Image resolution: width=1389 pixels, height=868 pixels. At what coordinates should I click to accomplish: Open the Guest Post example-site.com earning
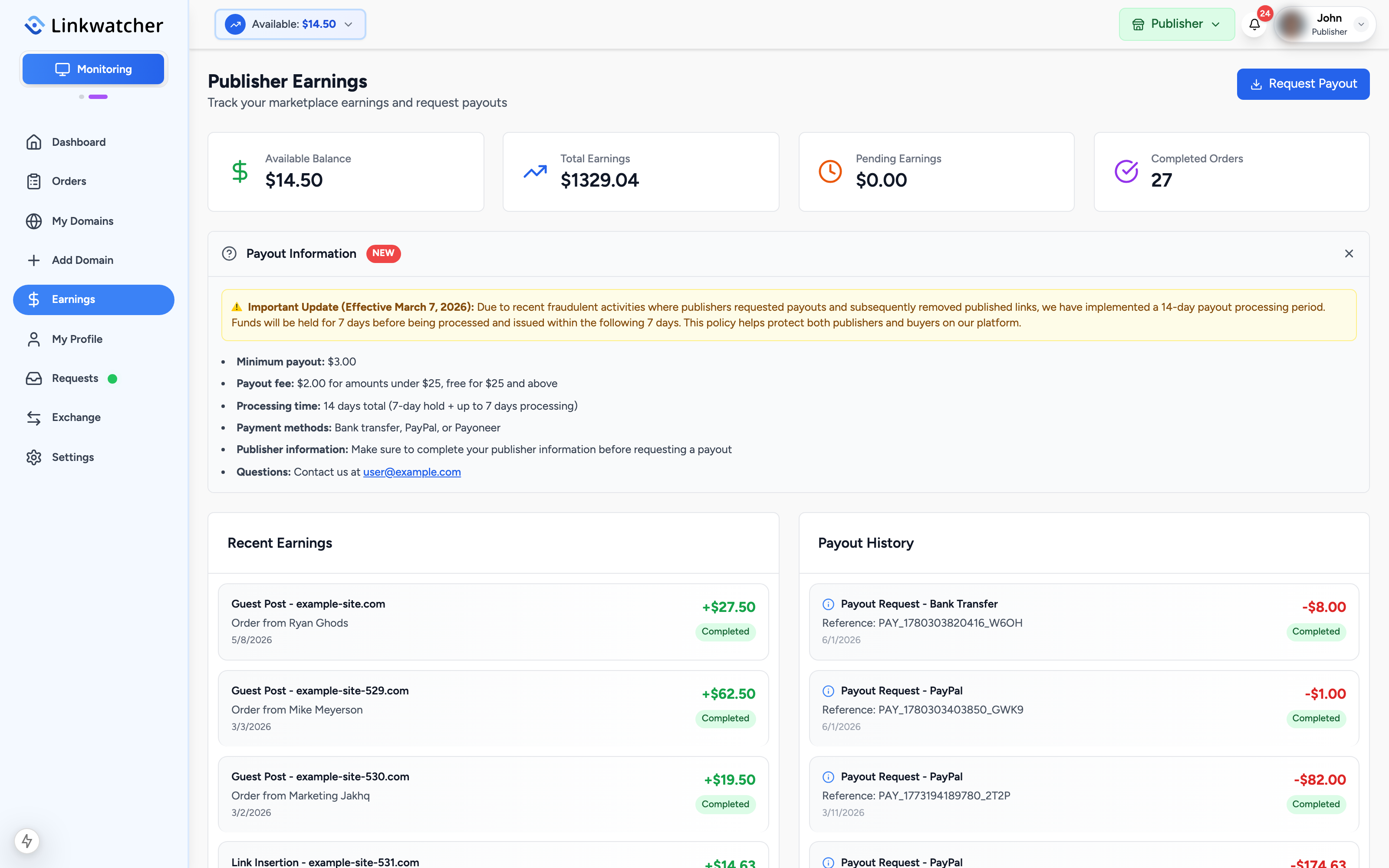(x=493, y=622)
